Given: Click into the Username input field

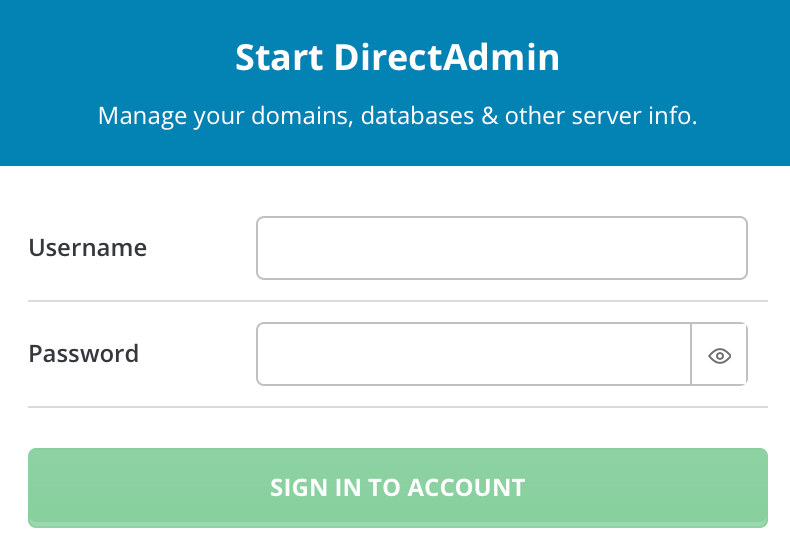Looking at the screenshot, I should 501,248.
